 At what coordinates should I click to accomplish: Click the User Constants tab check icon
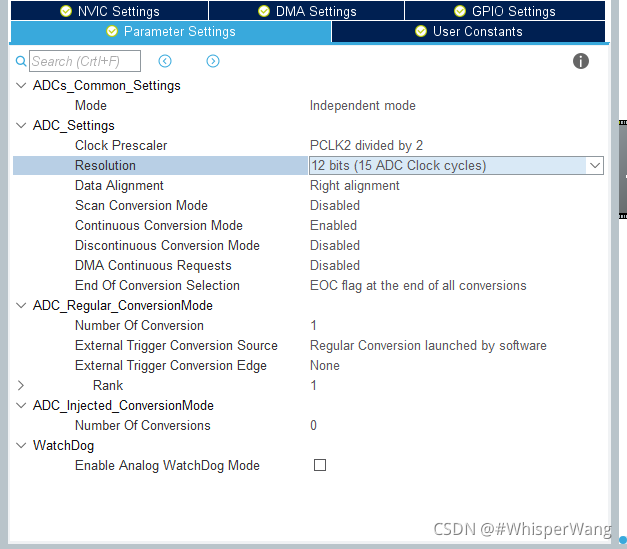421,31
